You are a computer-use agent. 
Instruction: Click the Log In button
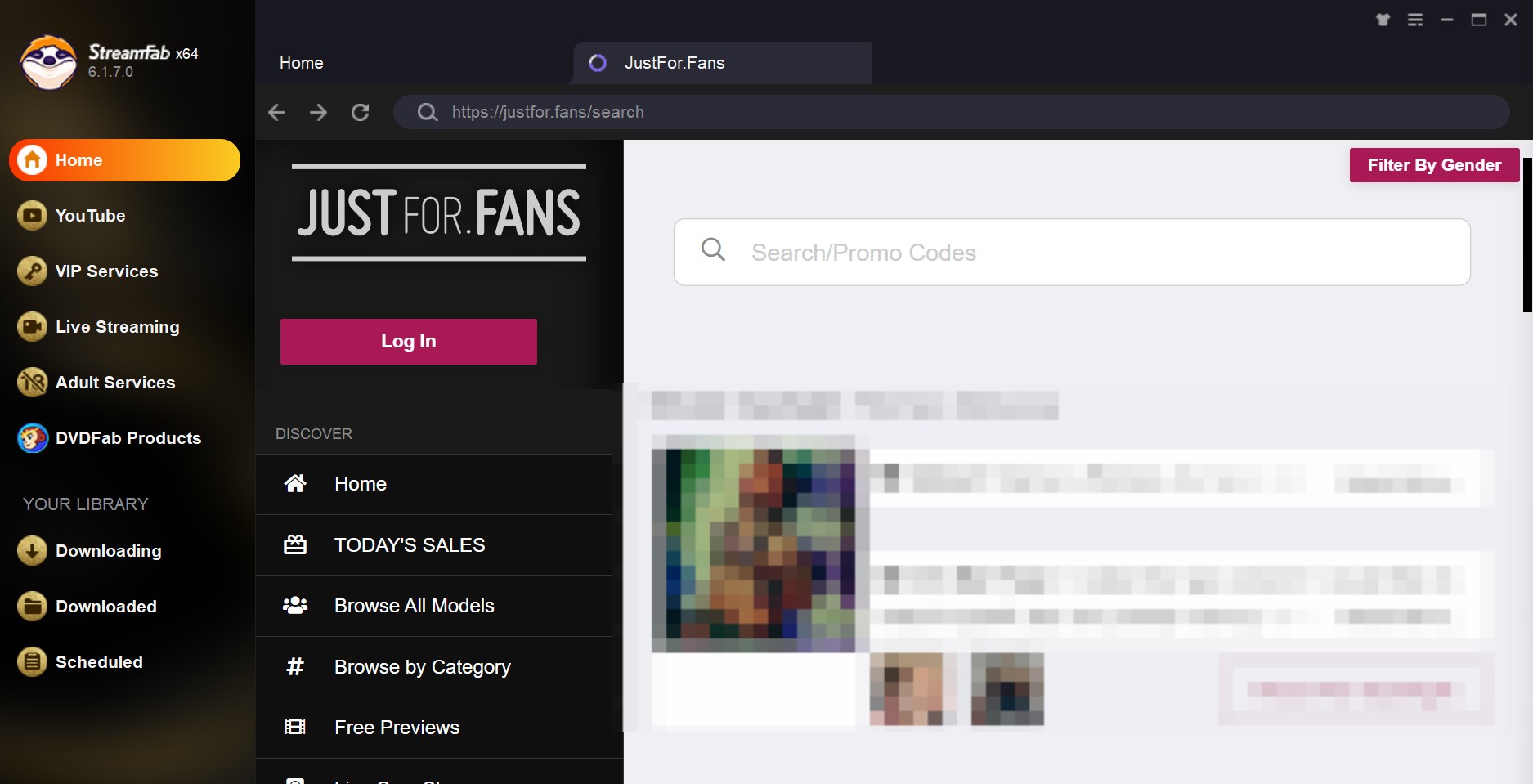pyautogui.click(x=408, y=341)
